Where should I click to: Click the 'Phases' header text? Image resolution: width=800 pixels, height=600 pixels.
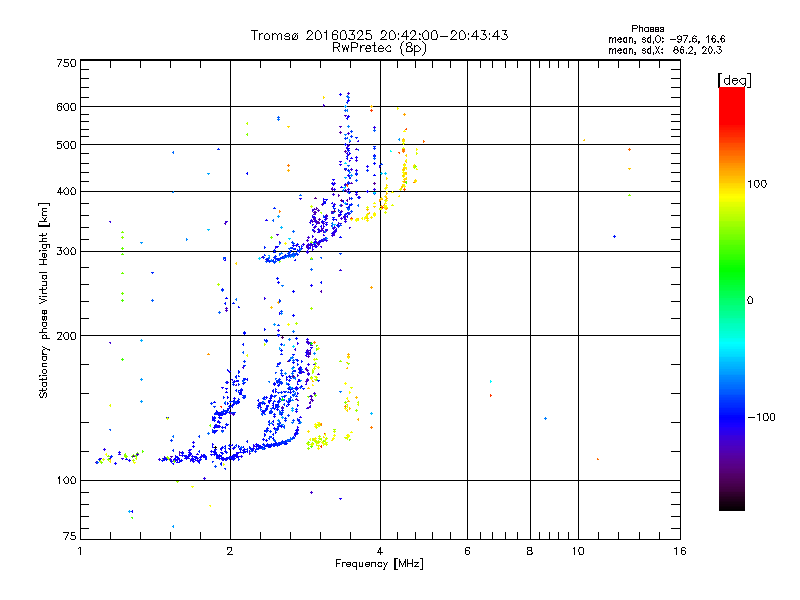coord(647,29)
